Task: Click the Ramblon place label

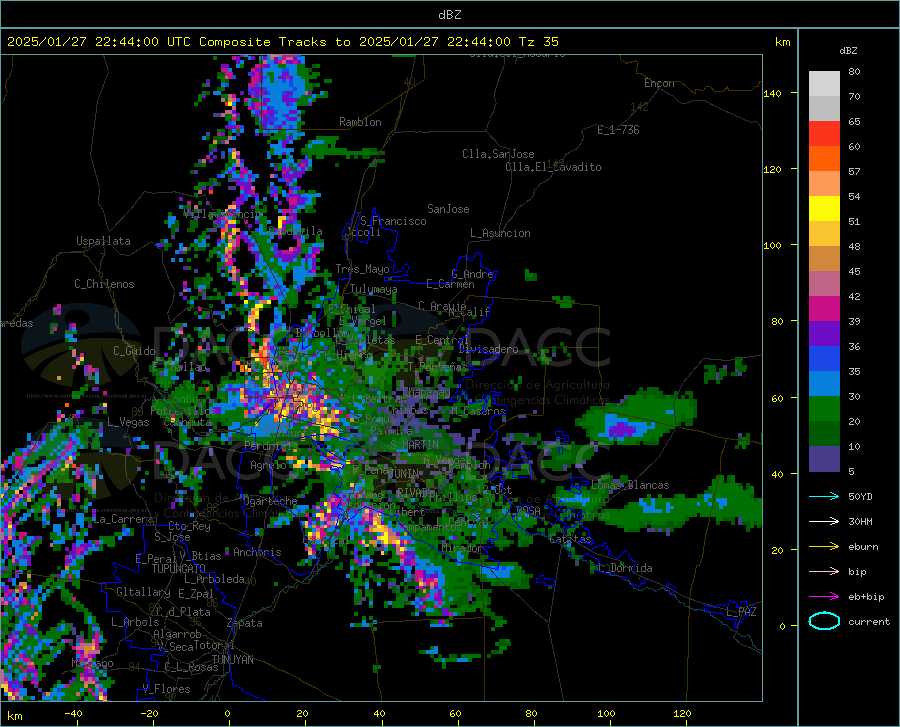Action: (x=360, y=122)
